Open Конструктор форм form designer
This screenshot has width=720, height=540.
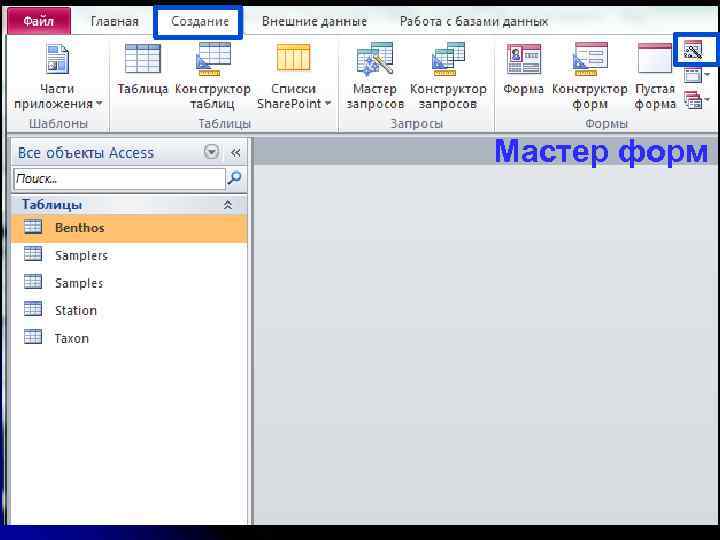tap(590, 76)
